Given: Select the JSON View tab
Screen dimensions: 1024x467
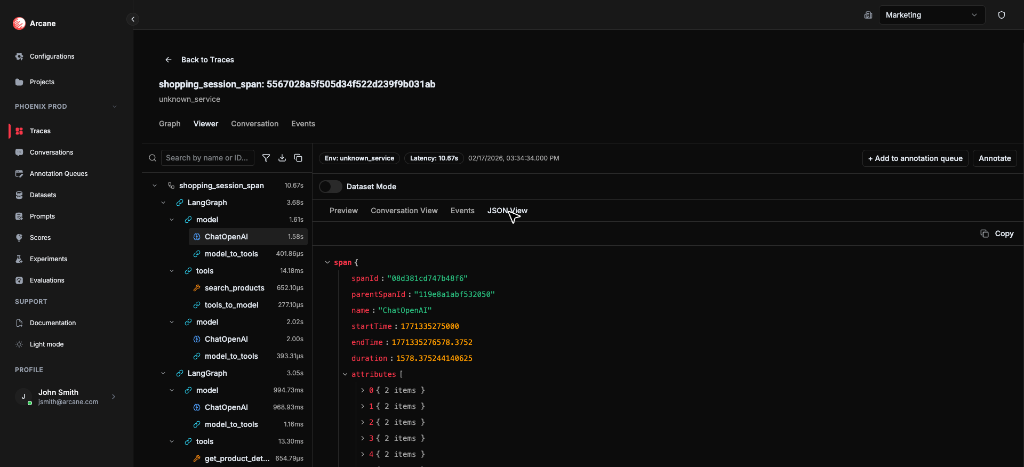Looking at the screenshot, I should [507, 210].
